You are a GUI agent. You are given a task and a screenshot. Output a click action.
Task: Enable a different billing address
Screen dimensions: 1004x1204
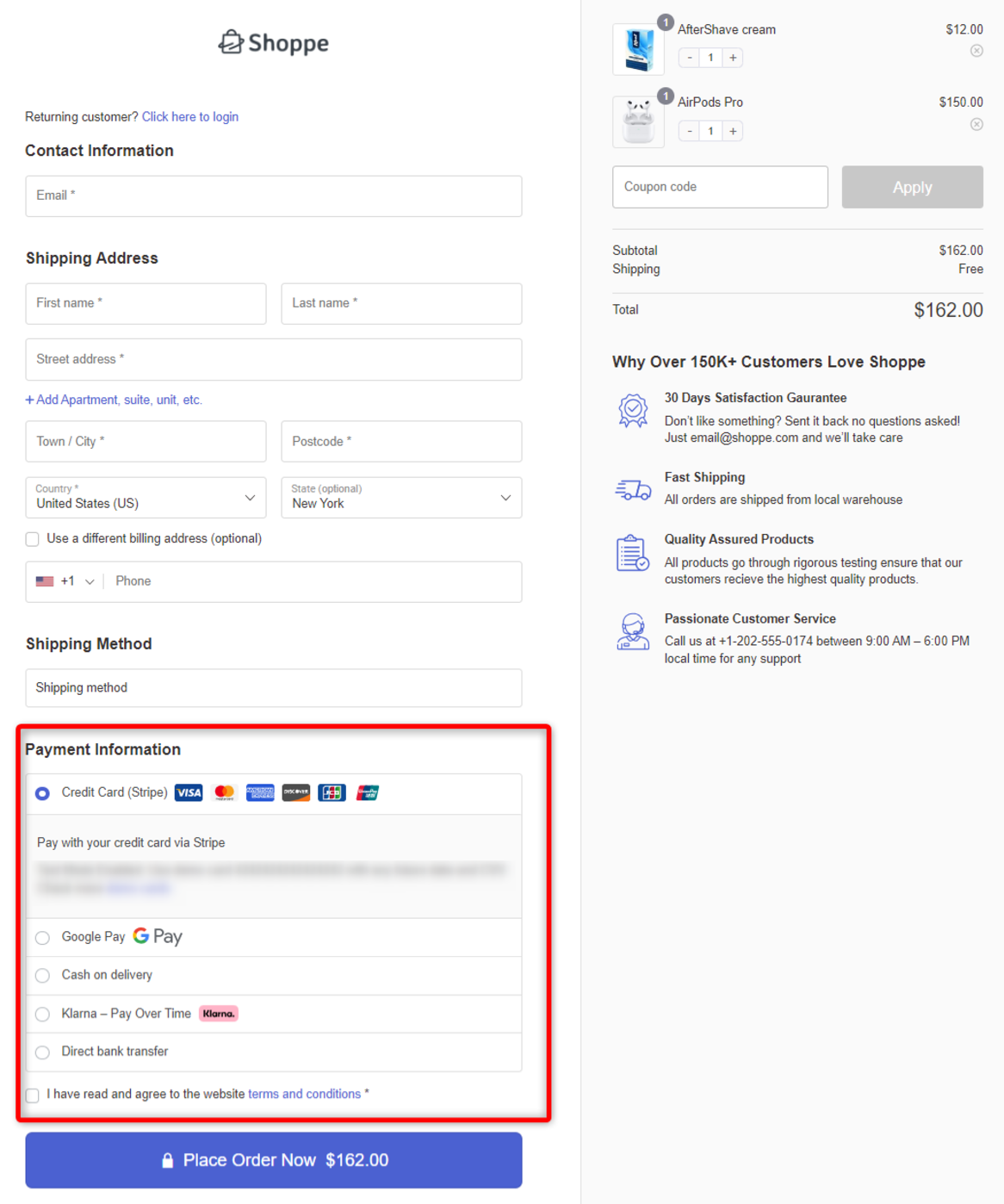pyautogui.click(x=32, y=538)
